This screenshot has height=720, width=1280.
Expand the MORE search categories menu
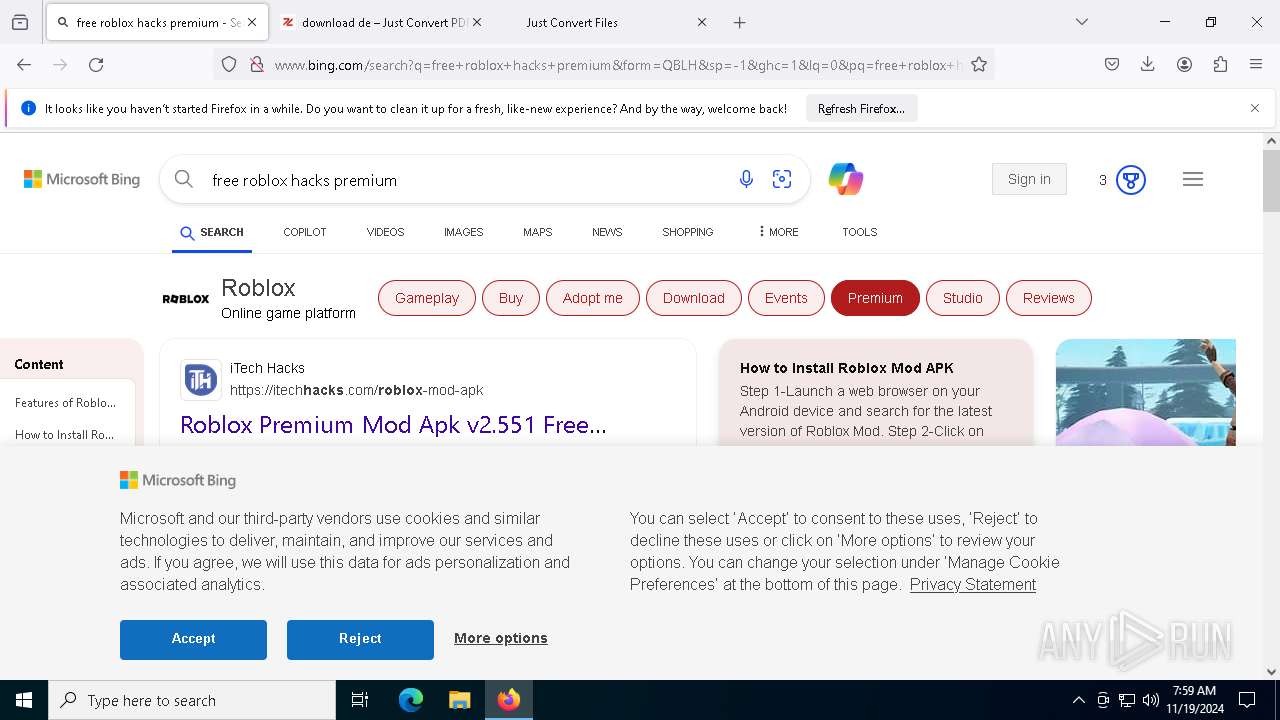[x=778, y=232]
